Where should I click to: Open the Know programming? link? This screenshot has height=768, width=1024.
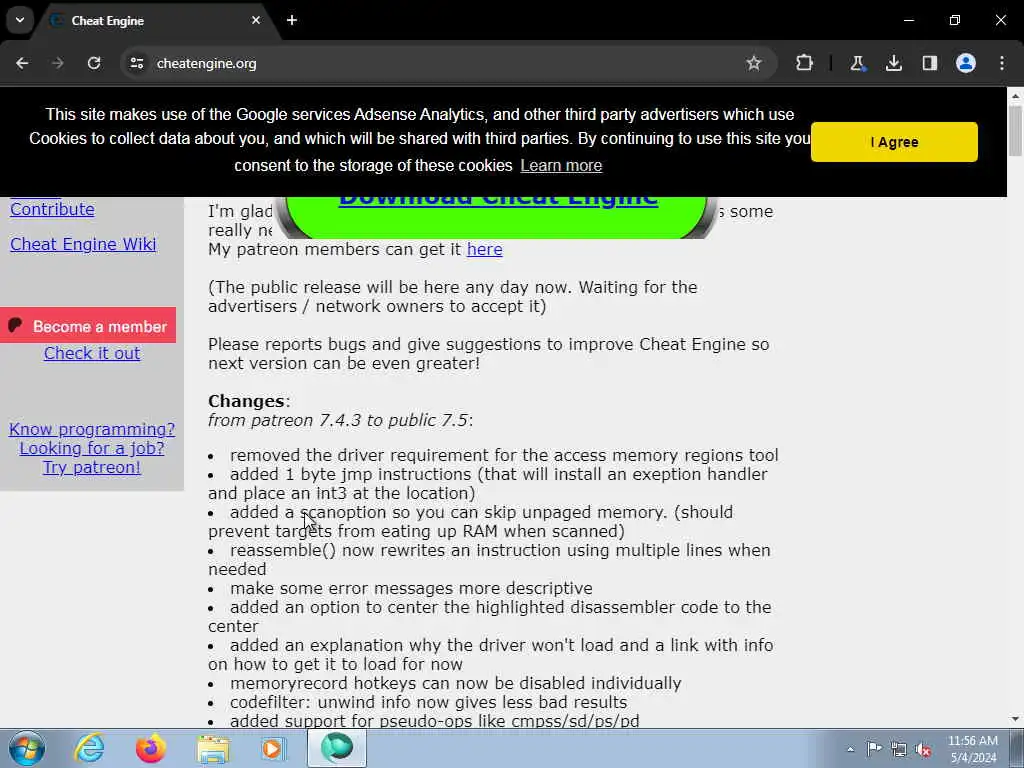(92, 429)
